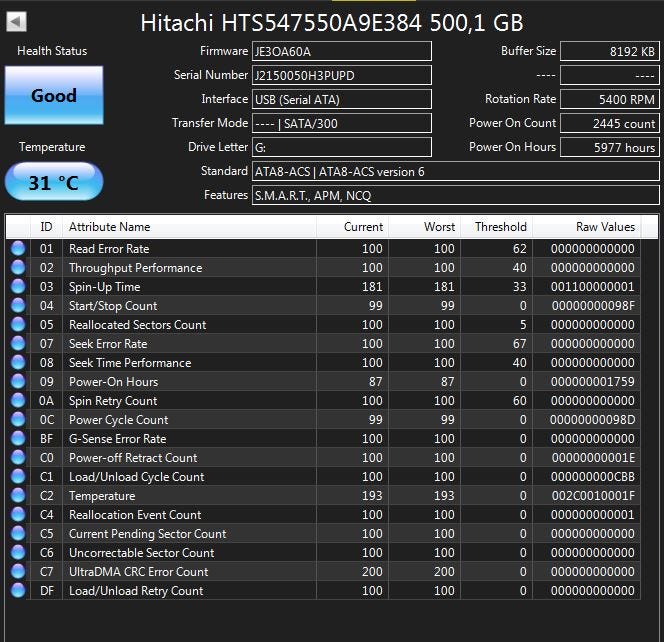Click the Rotation Rate field 5400 RPM
The height and width of the screenshot is (642, 664).
point(610,100)
